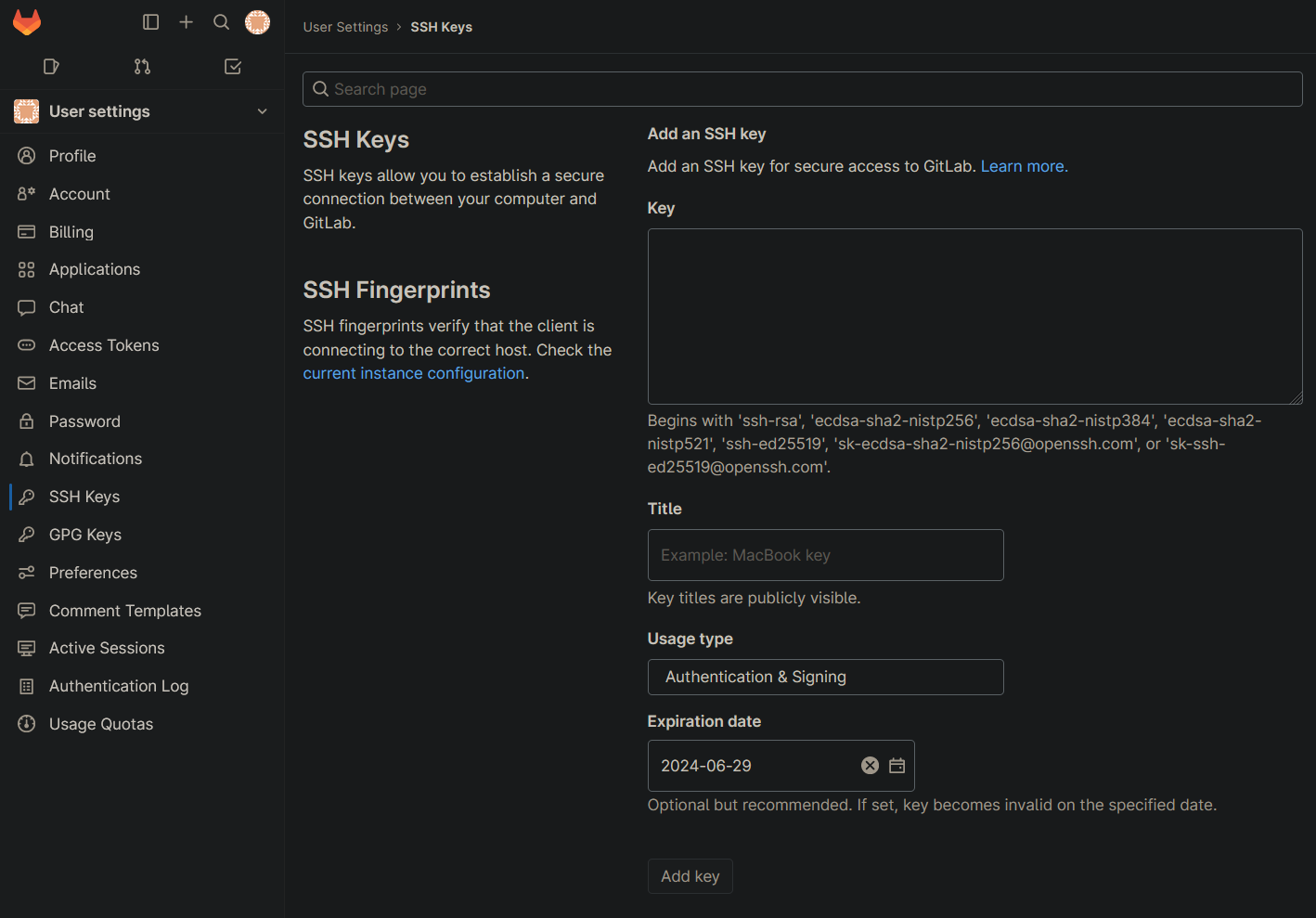This screenshot has height=918, width=1316.
Task: Click the Key text area
Action: 974,317
